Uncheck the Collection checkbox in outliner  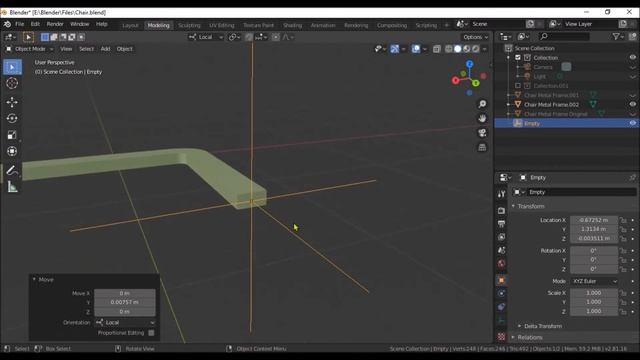[518, 58]
